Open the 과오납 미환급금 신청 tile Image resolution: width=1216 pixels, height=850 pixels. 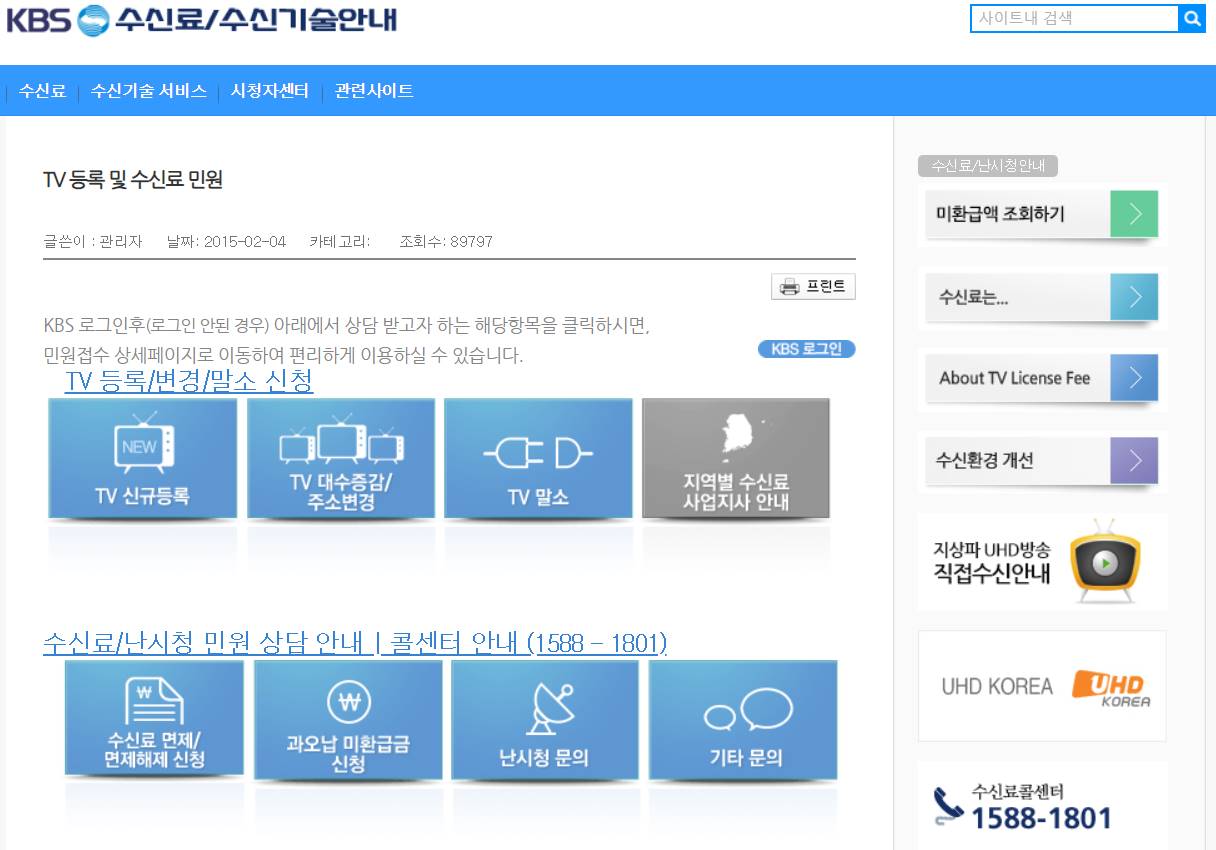click(x=348, y=720)
